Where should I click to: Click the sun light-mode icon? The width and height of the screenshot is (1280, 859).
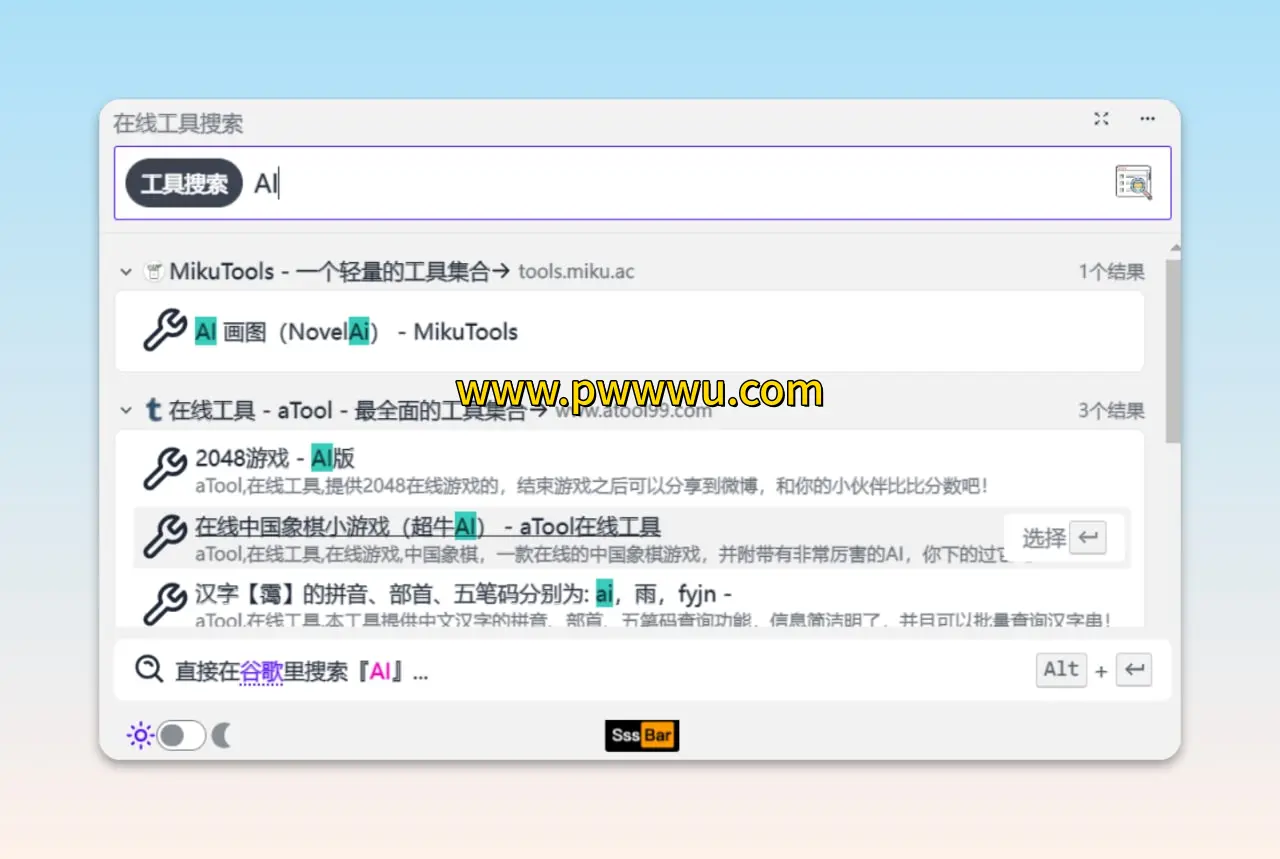pos(140,736)
